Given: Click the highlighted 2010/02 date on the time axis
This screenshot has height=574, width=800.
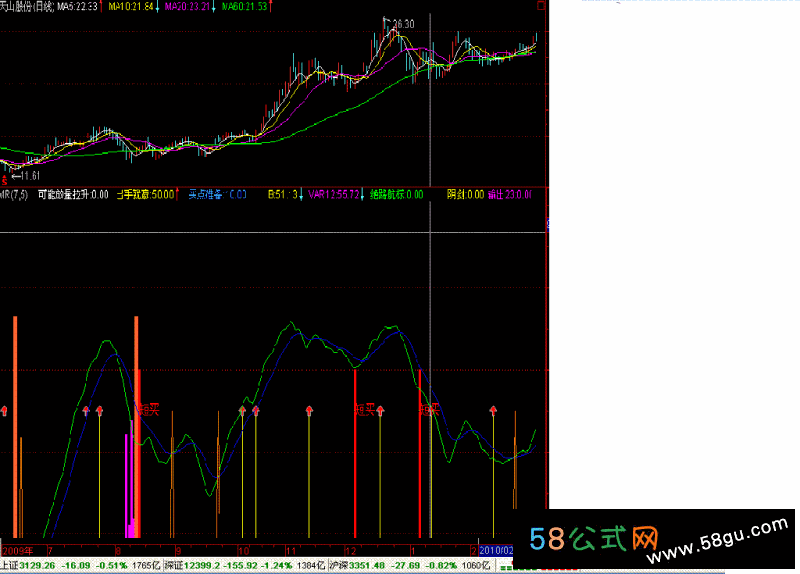Looking at the screenshot, I should 496,551.
